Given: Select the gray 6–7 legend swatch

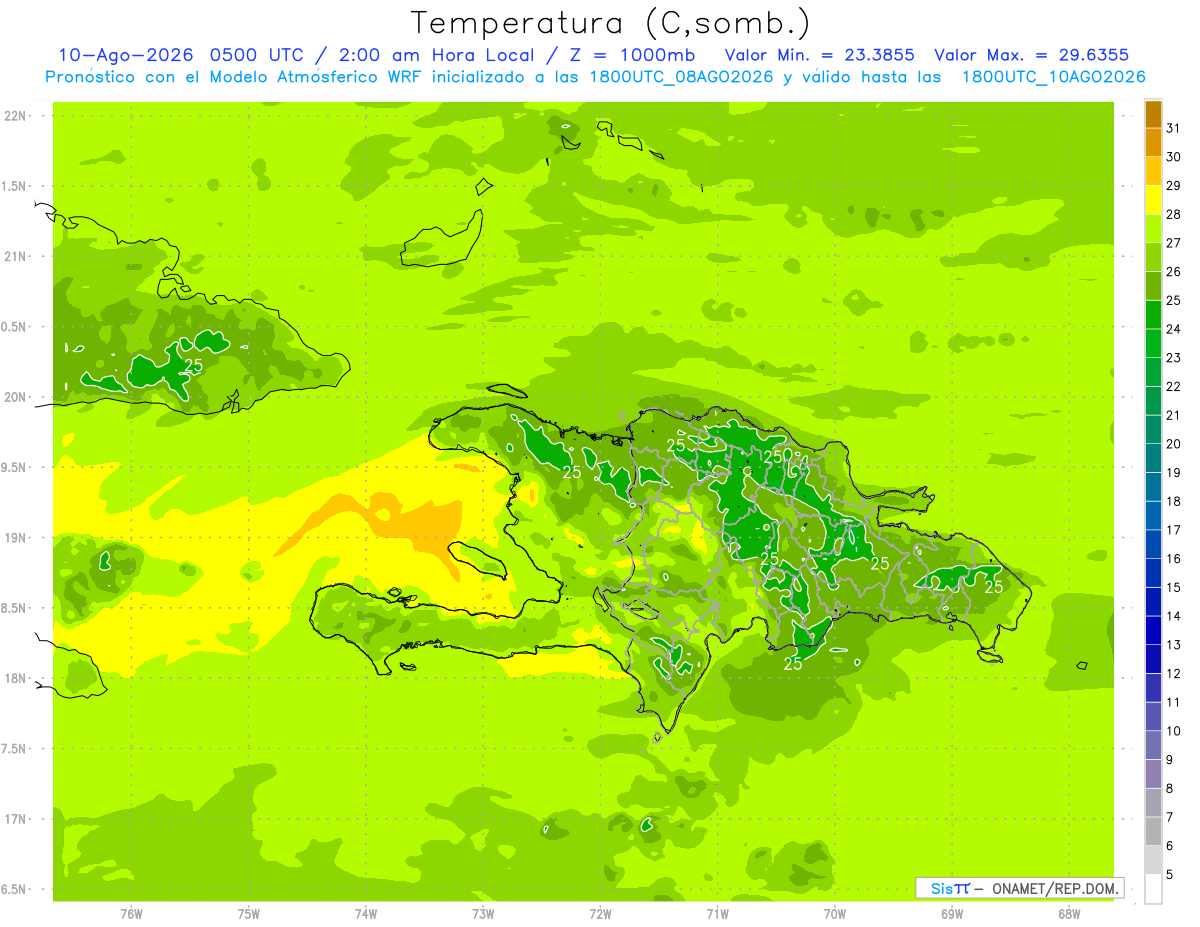Looking at the screenshot, I should [x=1153, y=832].
